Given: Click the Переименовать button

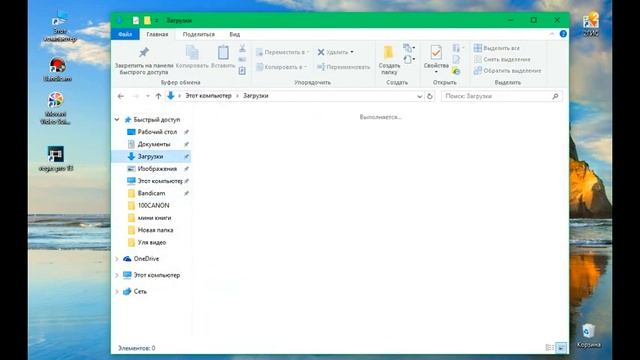Looking at the screenshot, I should click(x=343, y=67).
